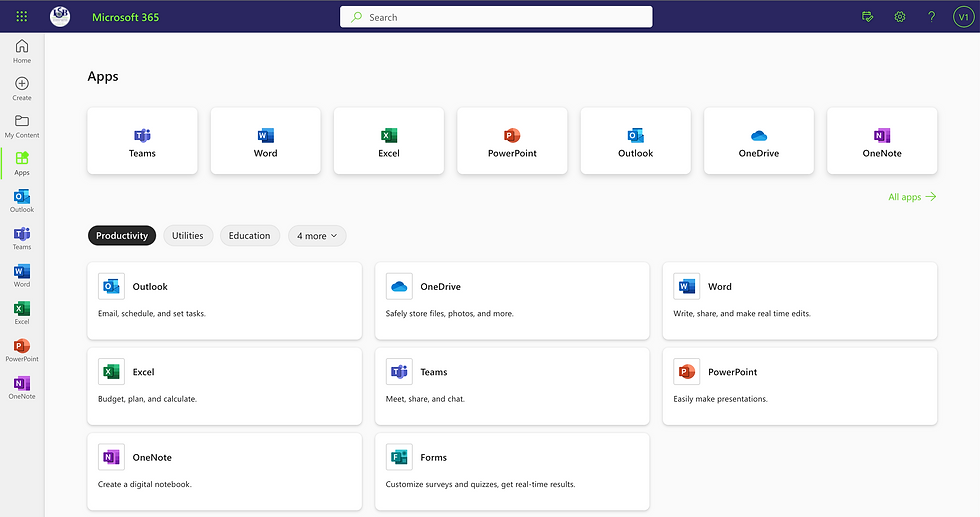Click the Microsoft 365 title link
The height and width of the screenshot is (517, 980).
(x=126, y=18)
